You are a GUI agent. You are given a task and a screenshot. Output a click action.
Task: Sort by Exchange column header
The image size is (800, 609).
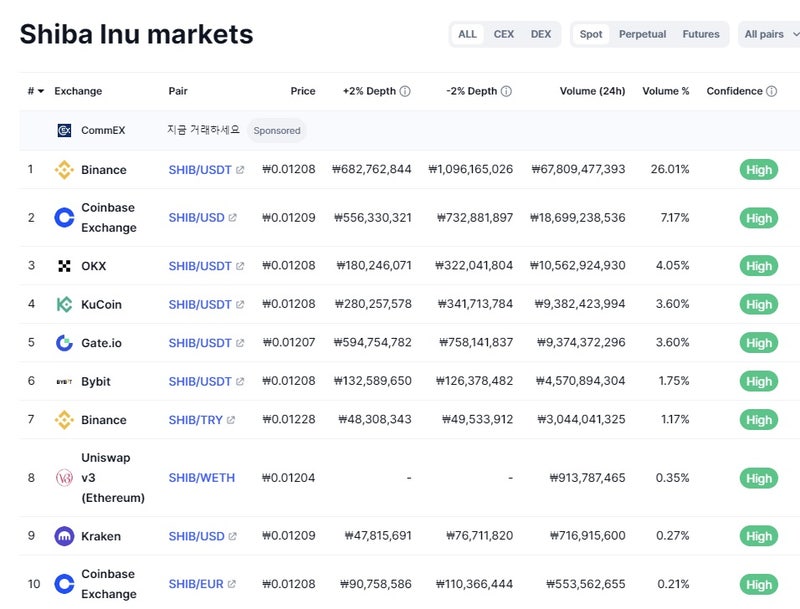(x=78, y=91)
